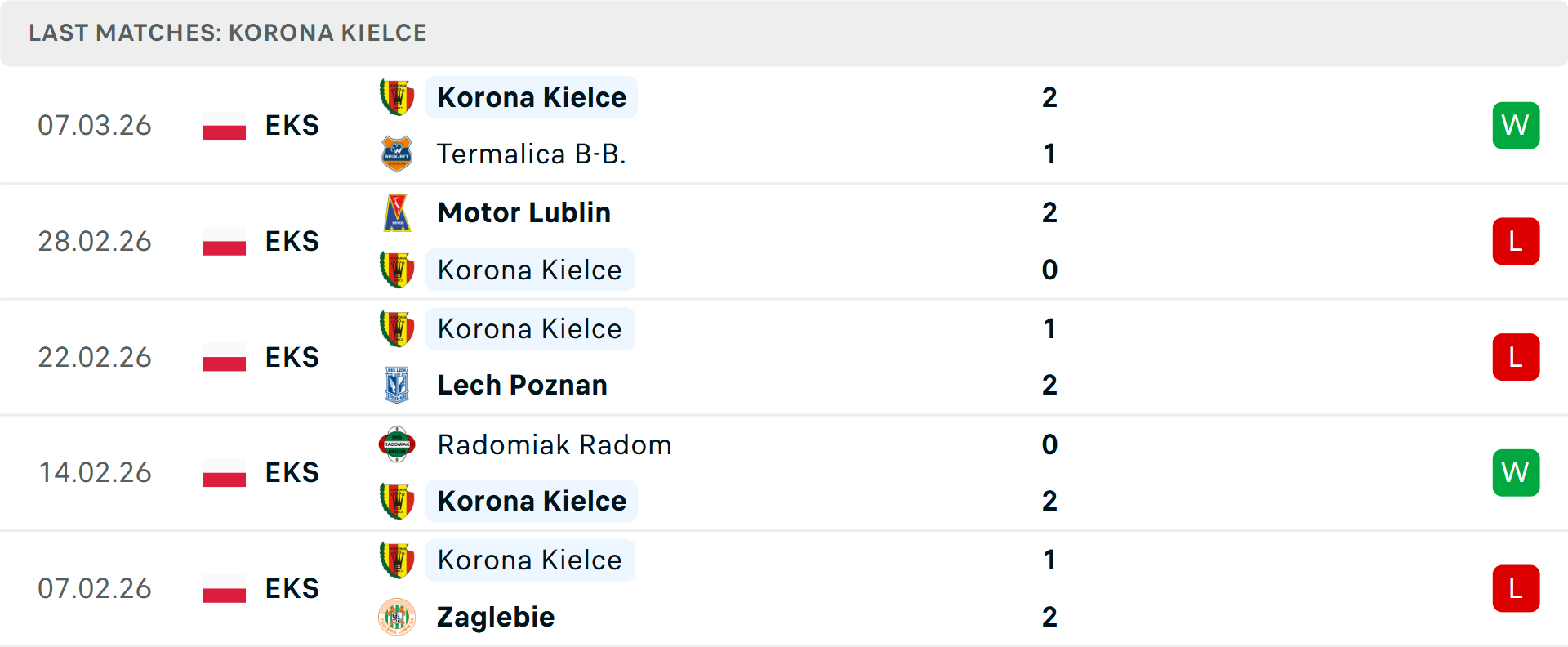
Task: Click the Korona Kielce crest beside Termalica match
Action: [397, 96]
